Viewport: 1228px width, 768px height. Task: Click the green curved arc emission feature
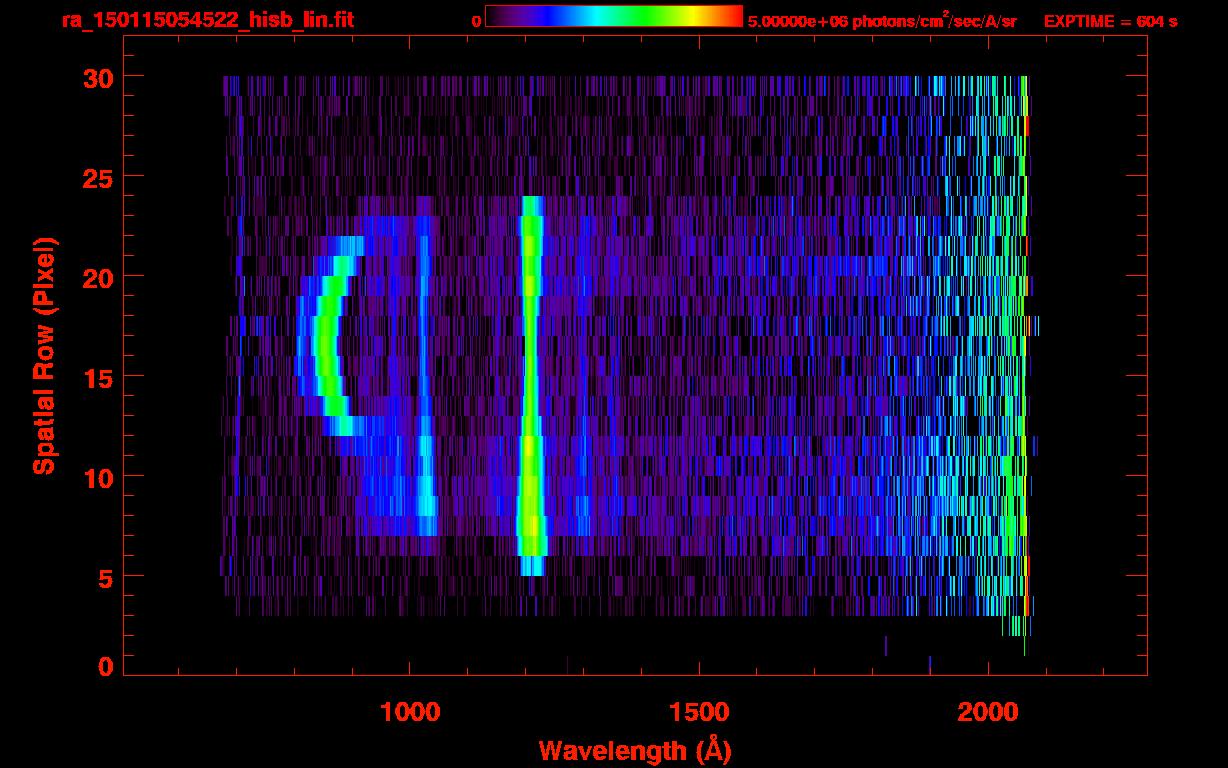coord(327,336)
